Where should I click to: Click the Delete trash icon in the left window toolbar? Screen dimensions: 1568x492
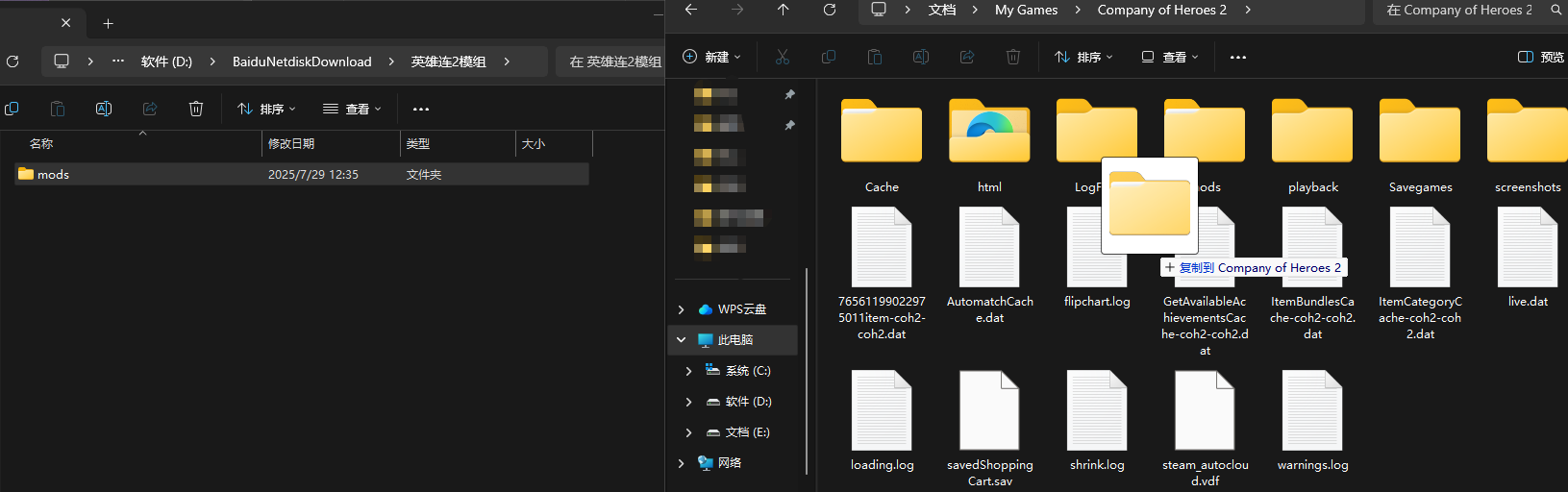(196, 109)
